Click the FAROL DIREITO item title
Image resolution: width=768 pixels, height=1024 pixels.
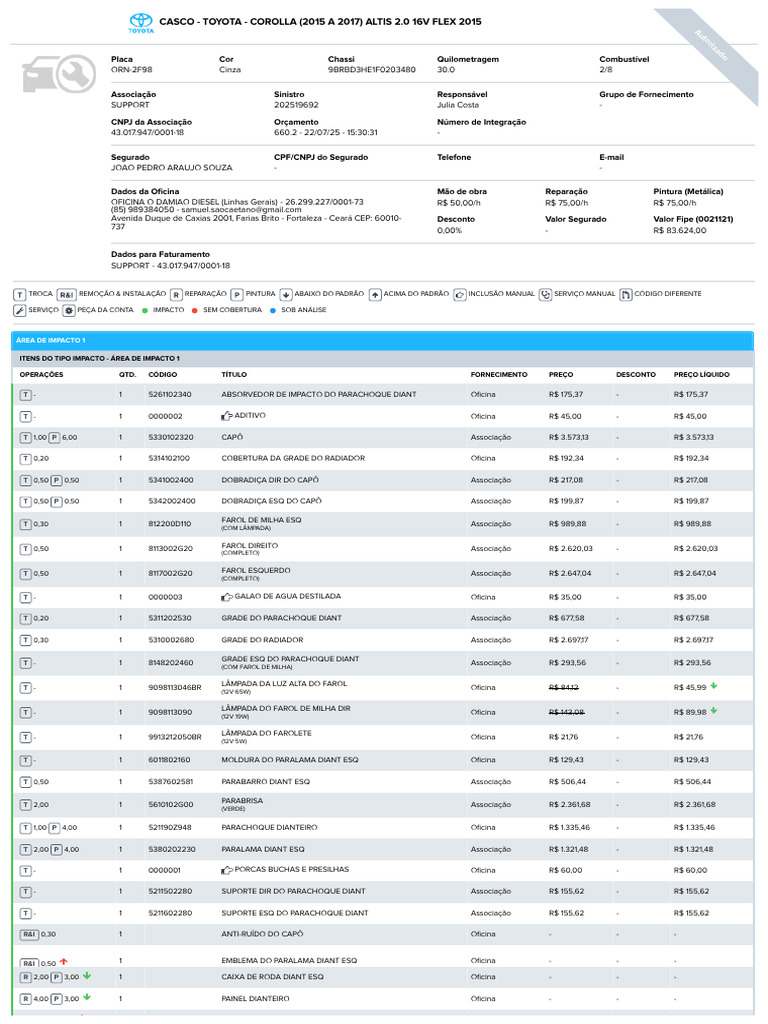pyautogui.click(x=249, y=546)
